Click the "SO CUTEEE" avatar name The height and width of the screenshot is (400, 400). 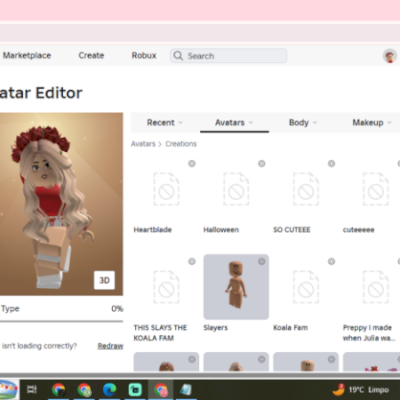point(292,230)
